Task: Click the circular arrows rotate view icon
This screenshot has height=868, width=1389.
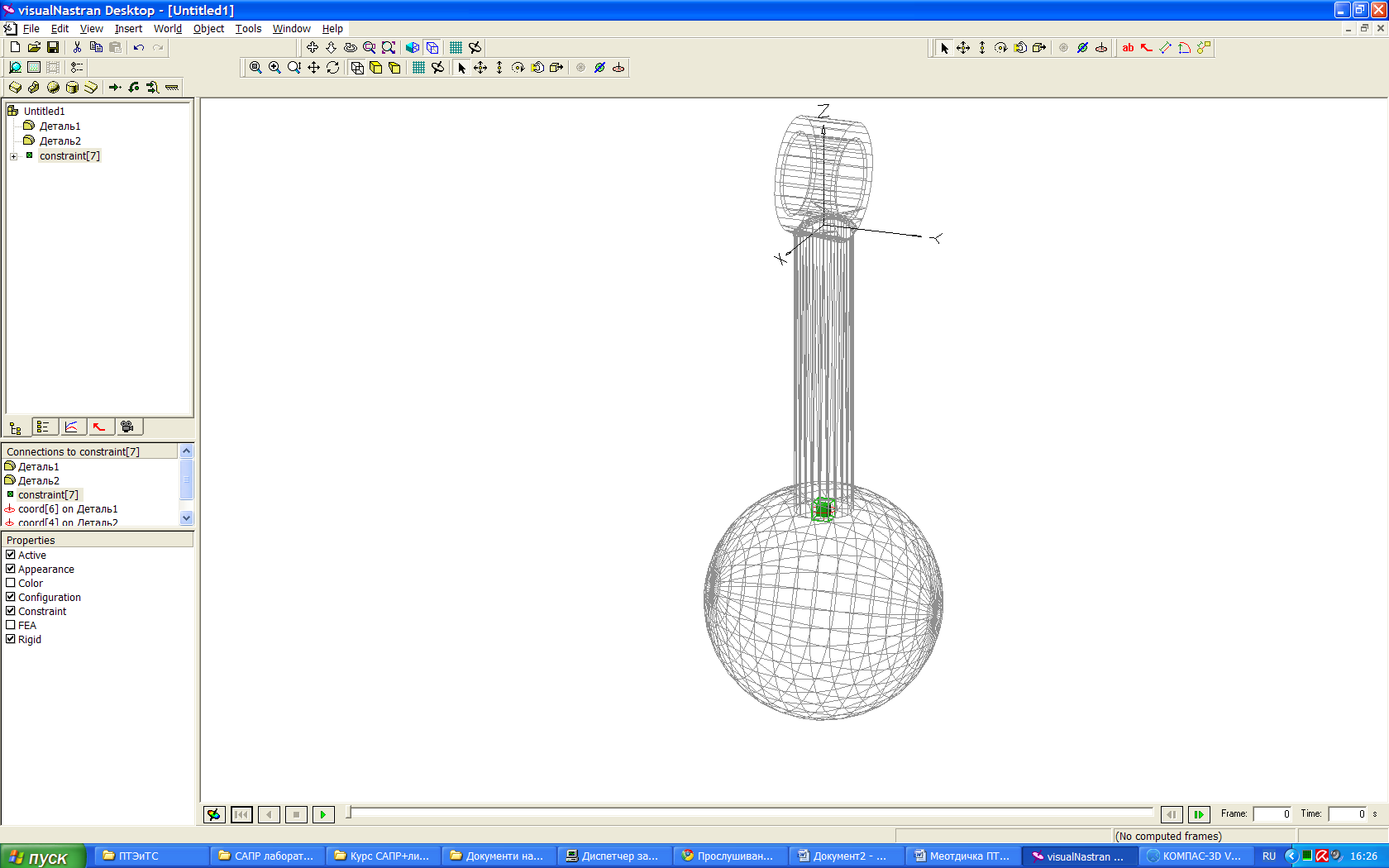Action: (332, 67)
